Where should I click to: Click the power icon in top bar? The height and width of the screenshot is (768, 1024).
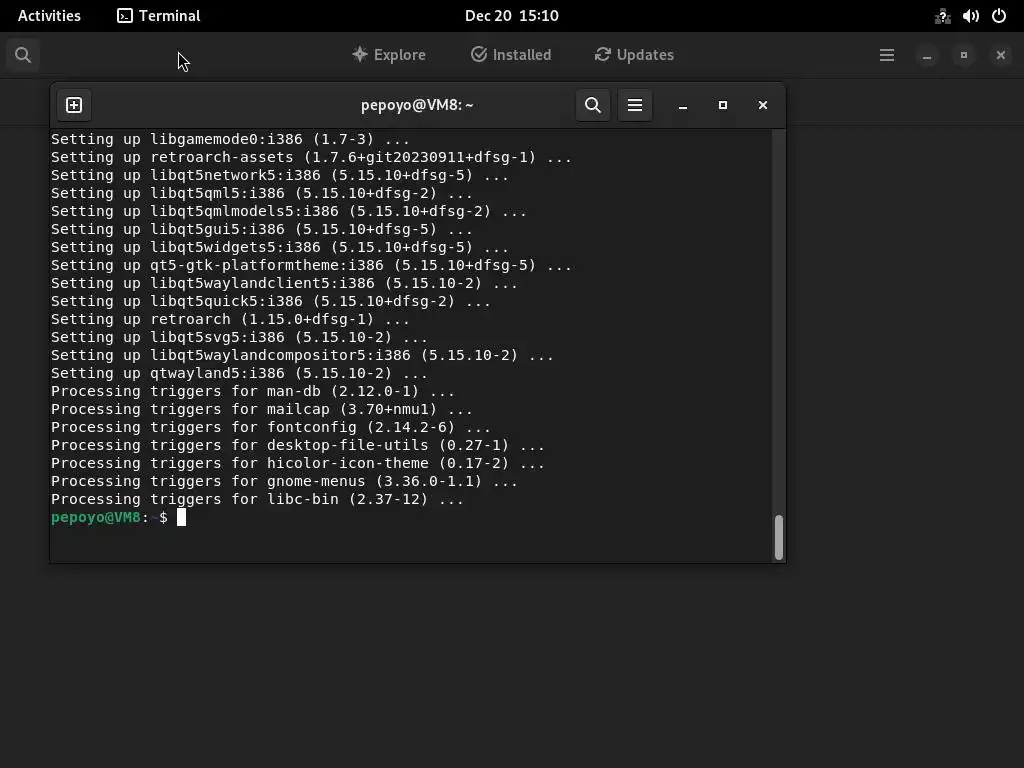(x=999, y=16)
